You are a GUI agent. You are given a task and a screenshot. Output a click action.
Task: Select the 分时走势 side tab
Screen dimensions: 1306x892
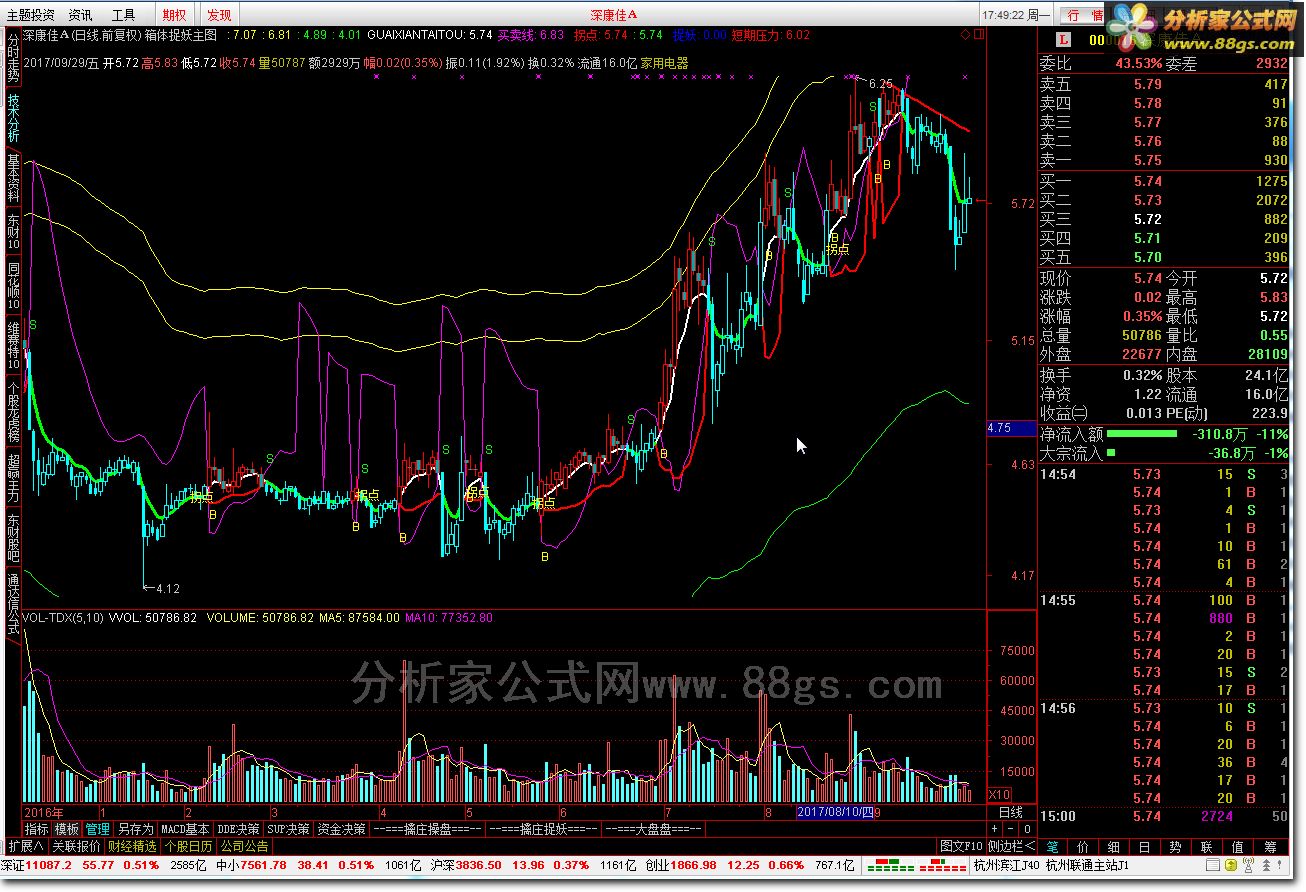pos(13,57)
